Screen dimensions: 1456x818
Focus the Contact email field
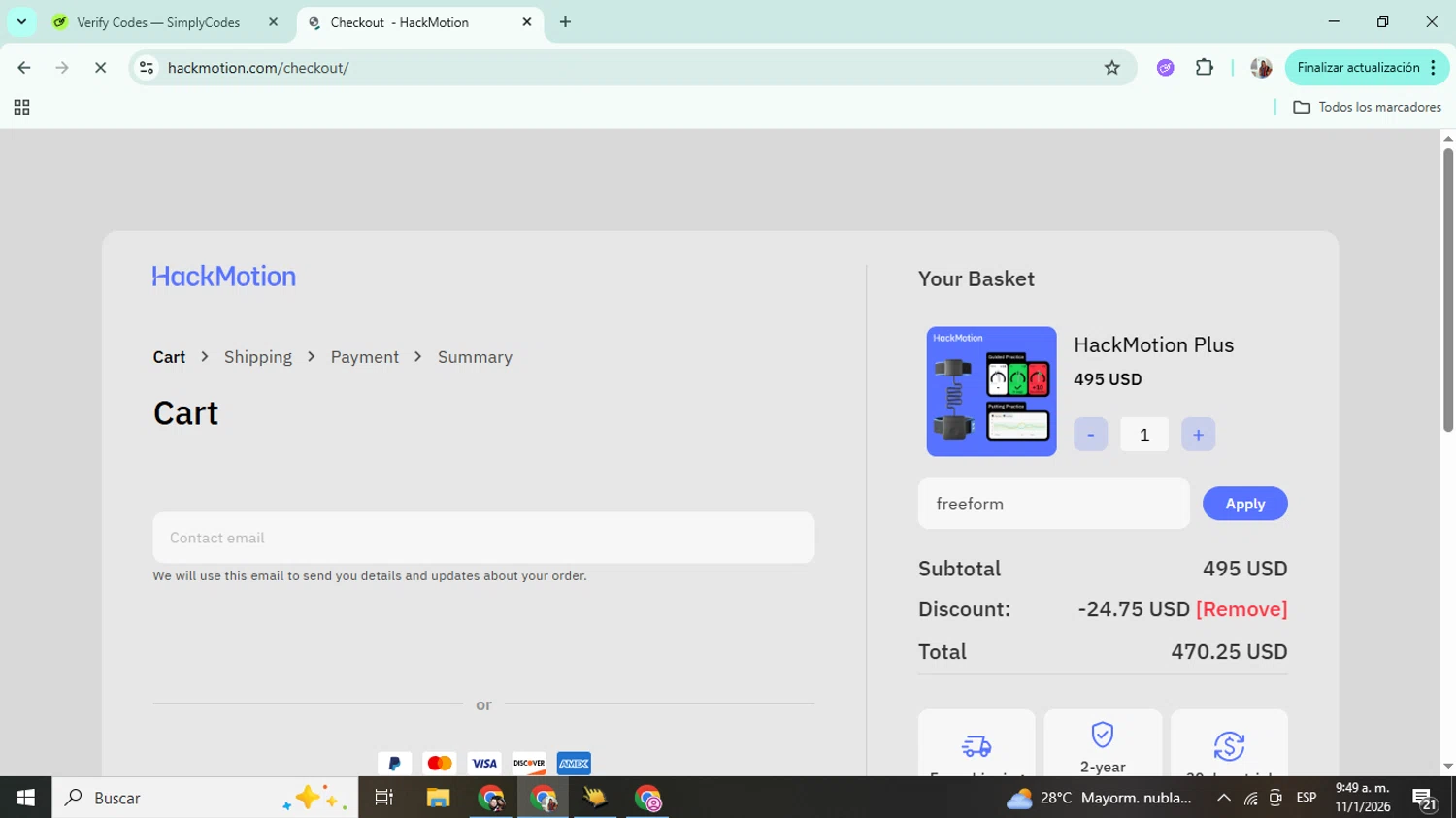[x=483, y=538]
